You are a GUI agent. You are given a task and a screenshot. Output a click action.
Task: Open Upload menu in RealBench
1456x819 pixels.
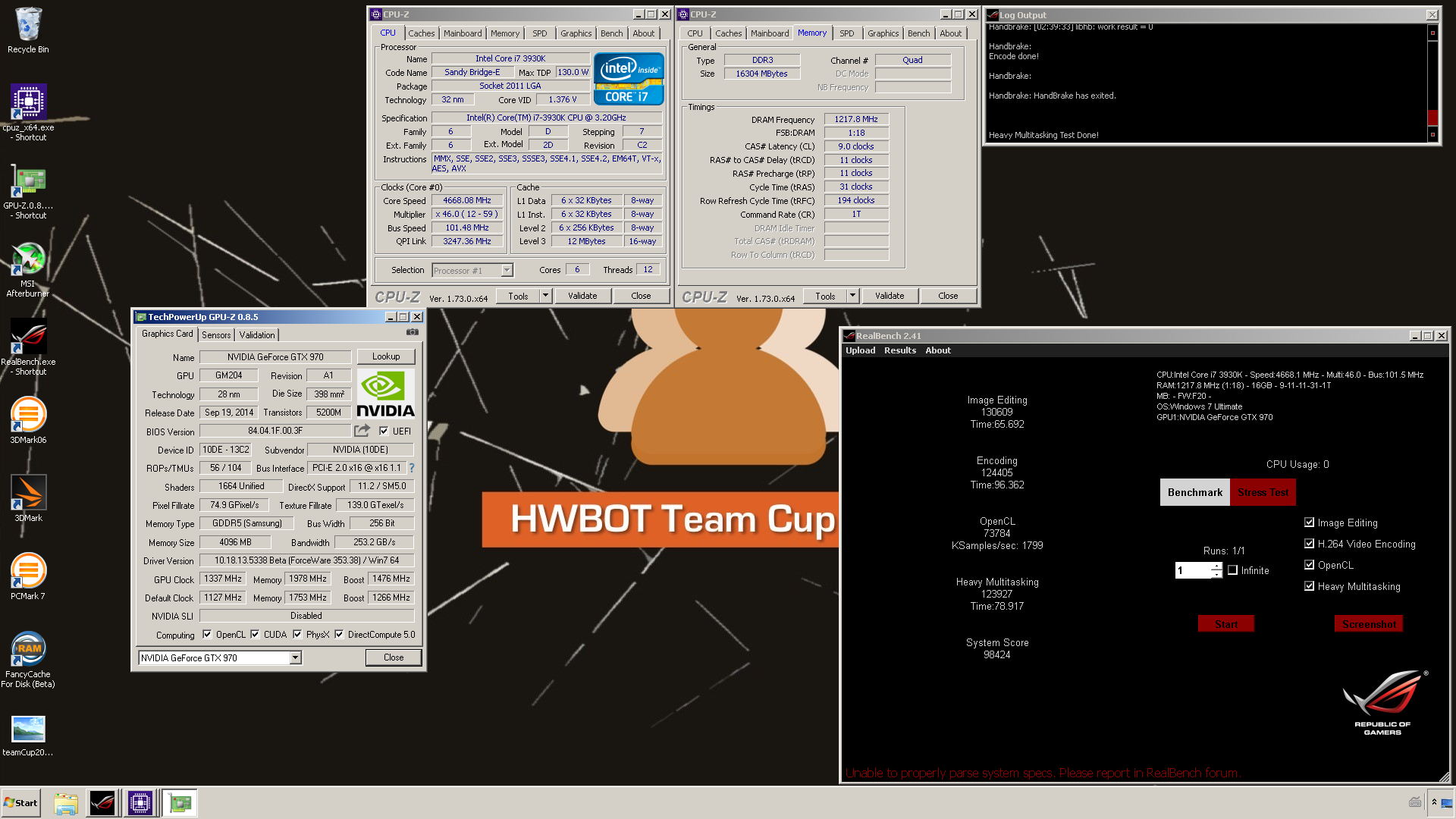(860, 350)
